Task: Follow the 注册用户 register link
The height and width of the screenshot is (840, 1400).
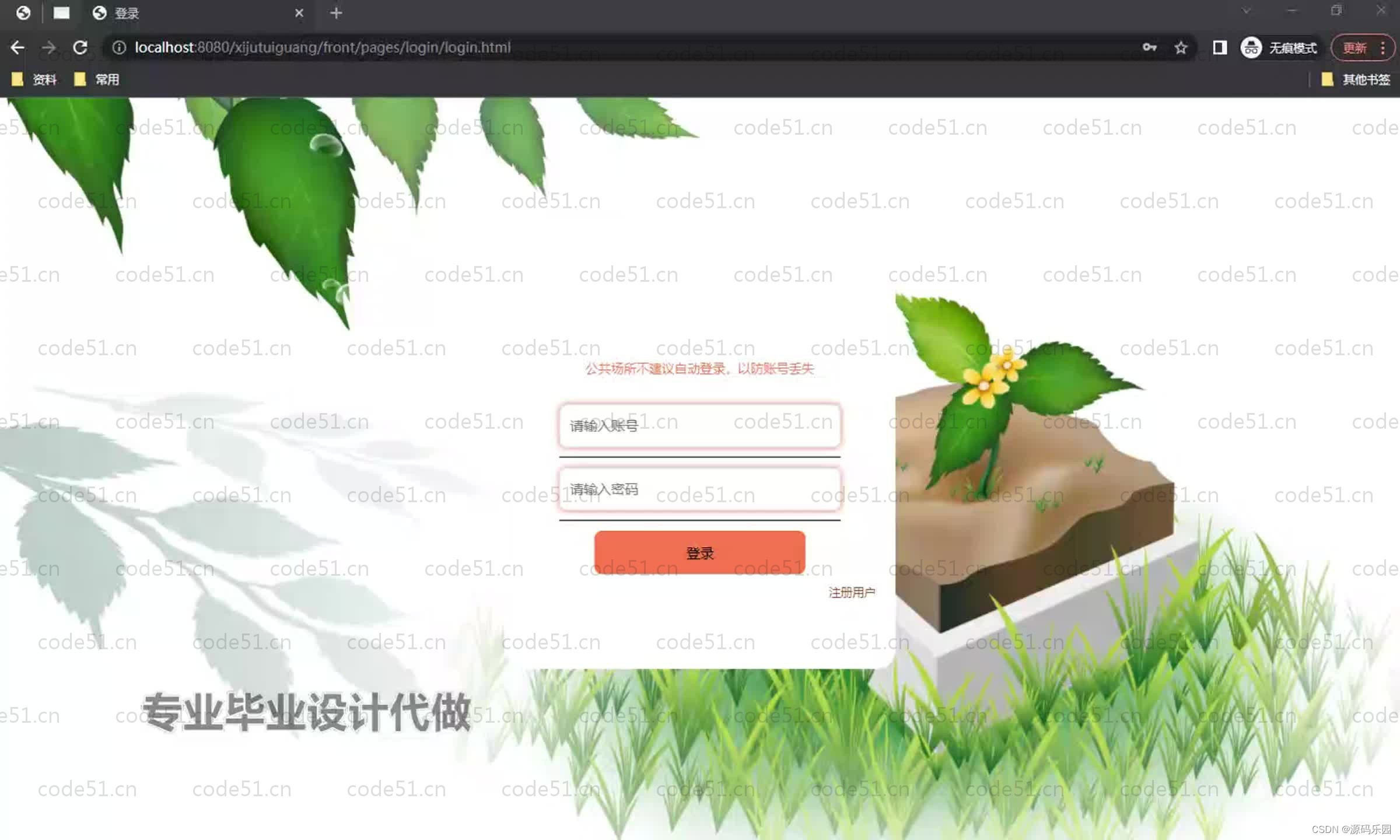Action: point(852,593)
